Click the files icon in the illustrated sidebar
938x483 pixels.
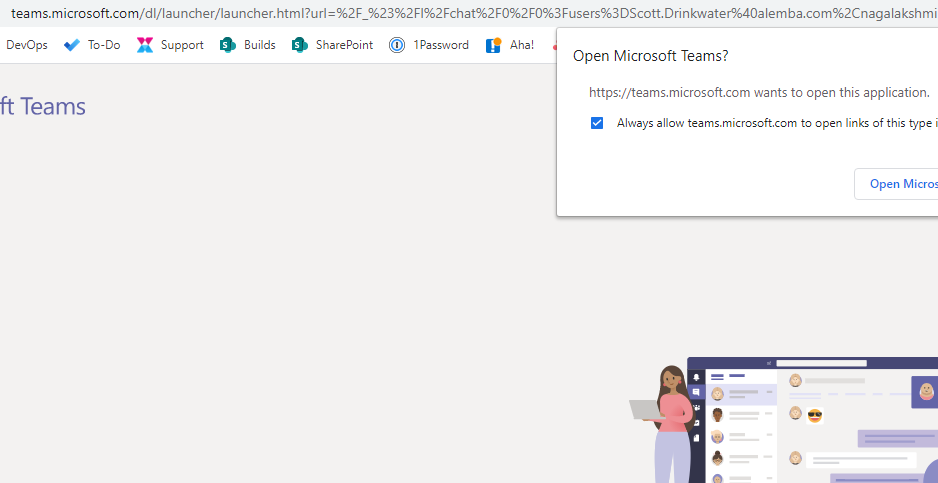(x=696, y=437)
